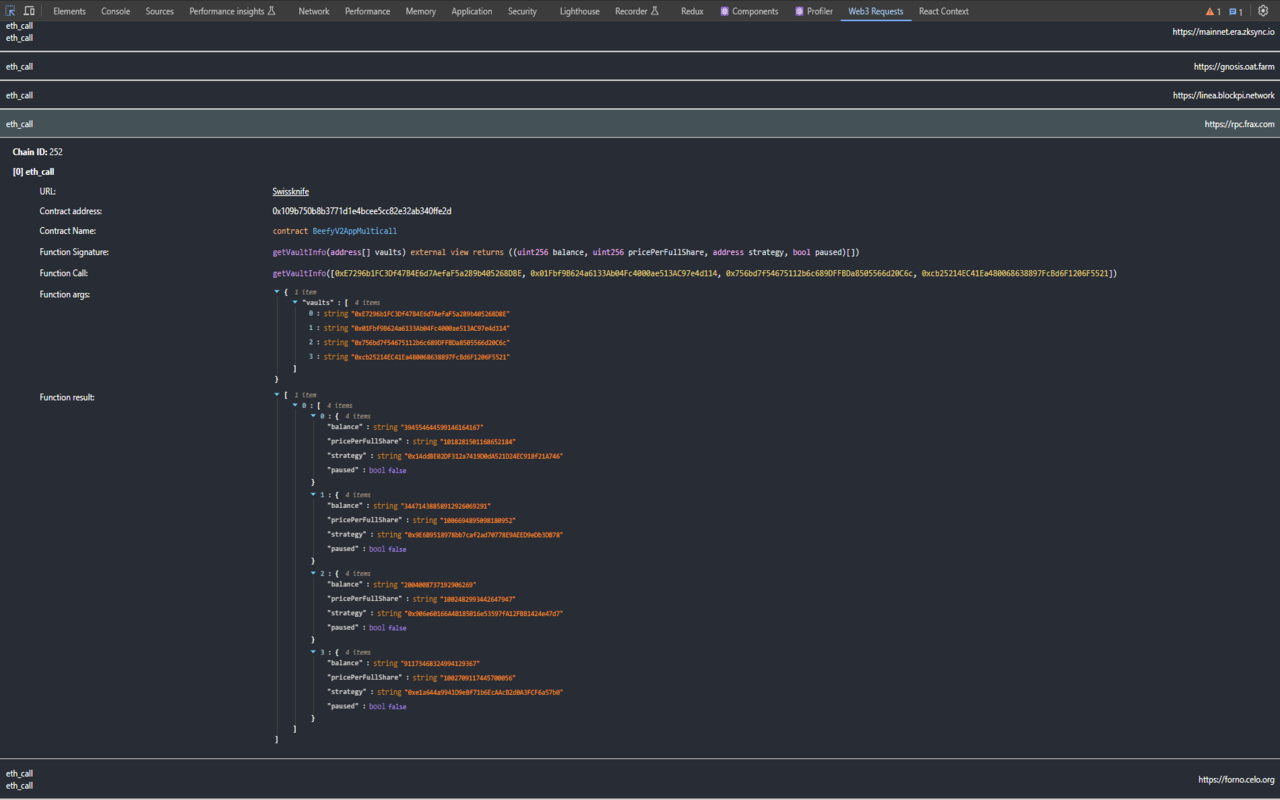Viewport: 1280px width, 800px height.
Task: Toggle the device toolbar icon
Action: 29,11
